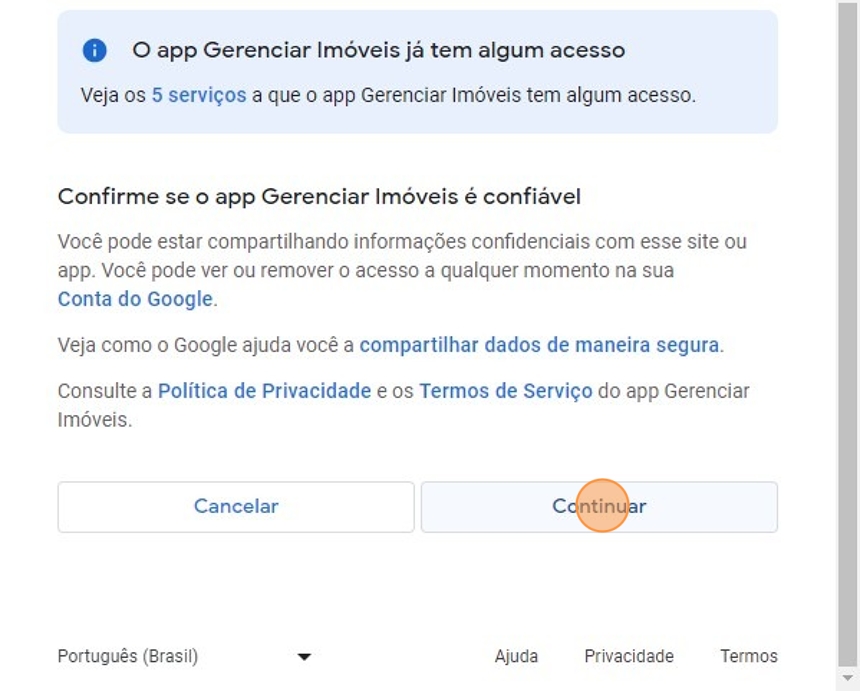Expand the language dropdown arrow
This screenshot has height=691, width=860.
[x=305, y=657]
